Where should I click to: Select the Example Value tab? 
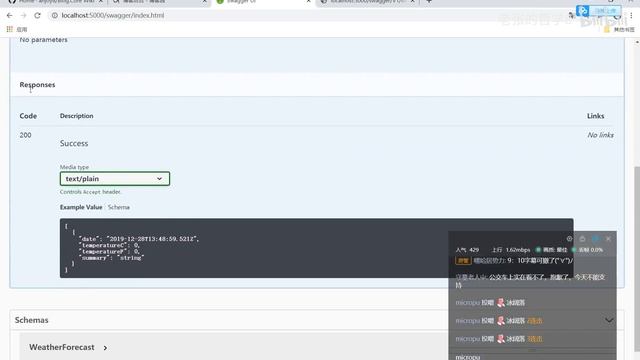click(81, 207)
